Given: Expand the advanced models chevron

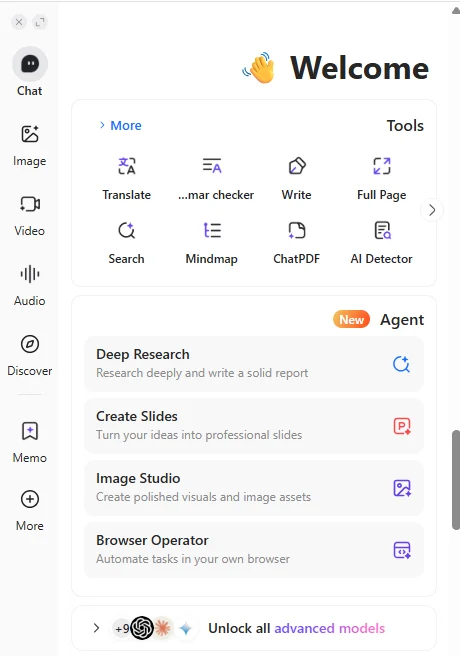Looking at the screenshot, I should (96, 628).
